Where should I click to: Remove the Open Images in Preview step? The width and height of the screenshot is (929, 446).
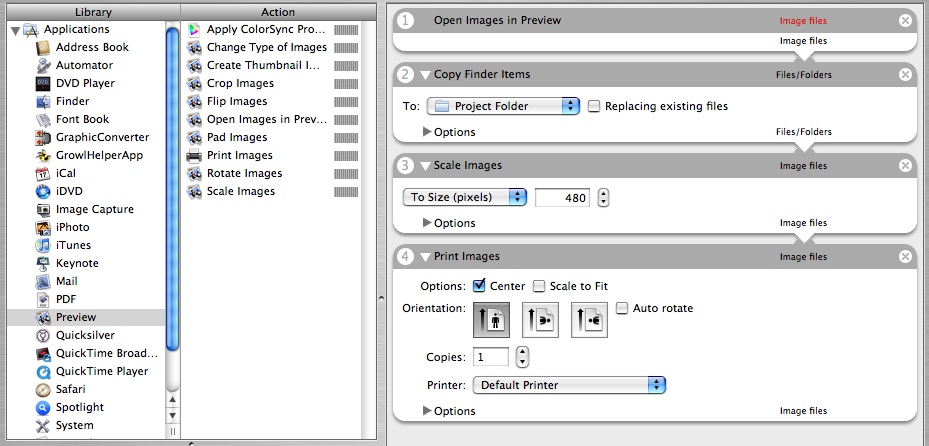[x=905, y=21]
